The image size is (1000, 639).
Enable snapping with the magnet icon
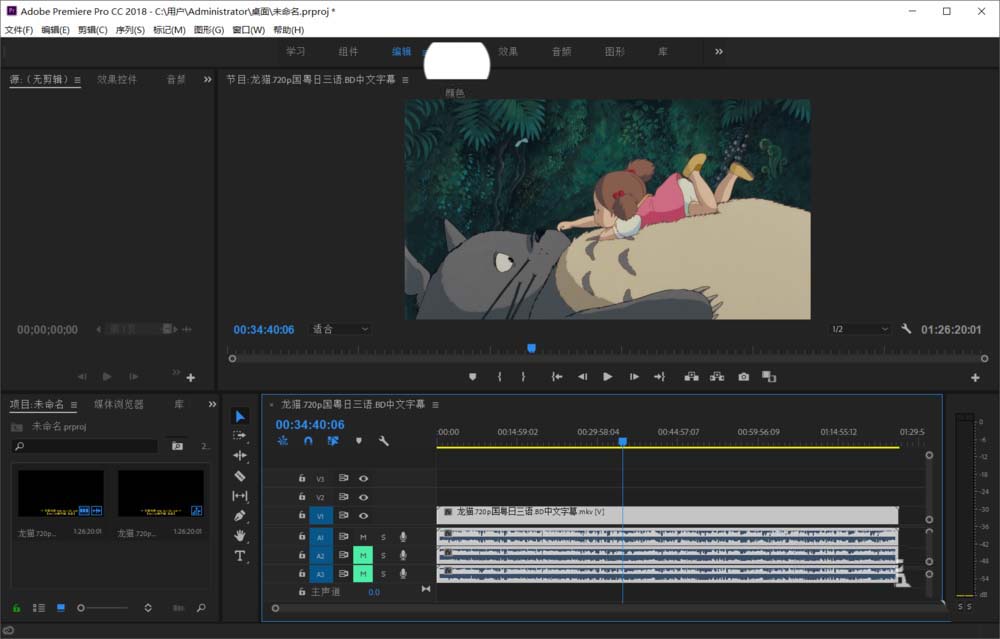click(x=308, y=441)
